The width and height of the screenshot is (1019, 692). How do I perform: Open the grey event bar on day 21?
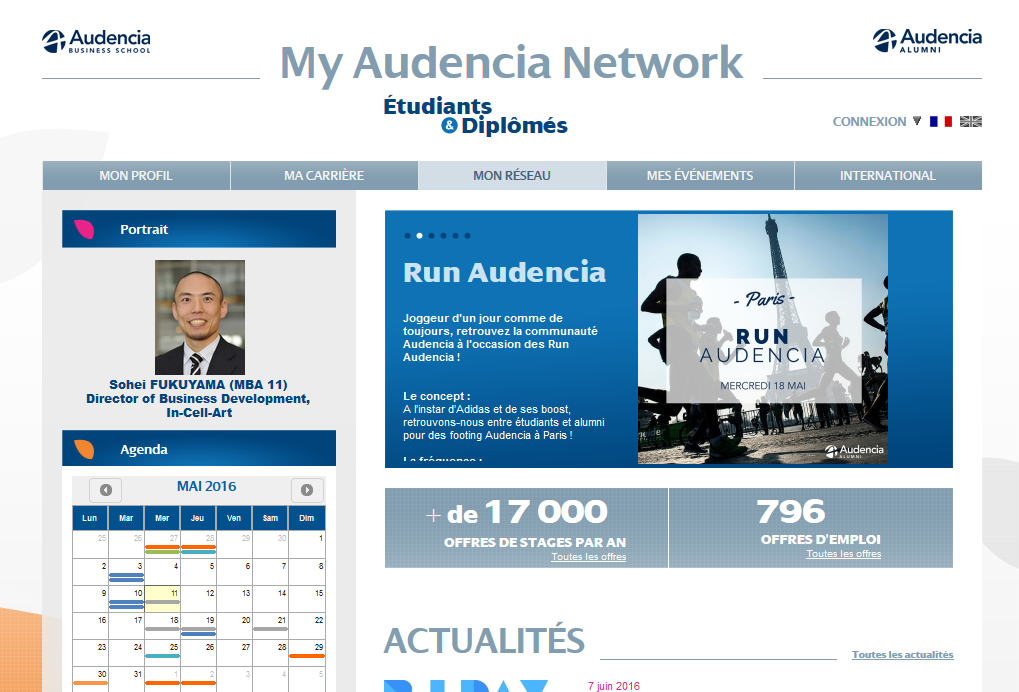270,629
